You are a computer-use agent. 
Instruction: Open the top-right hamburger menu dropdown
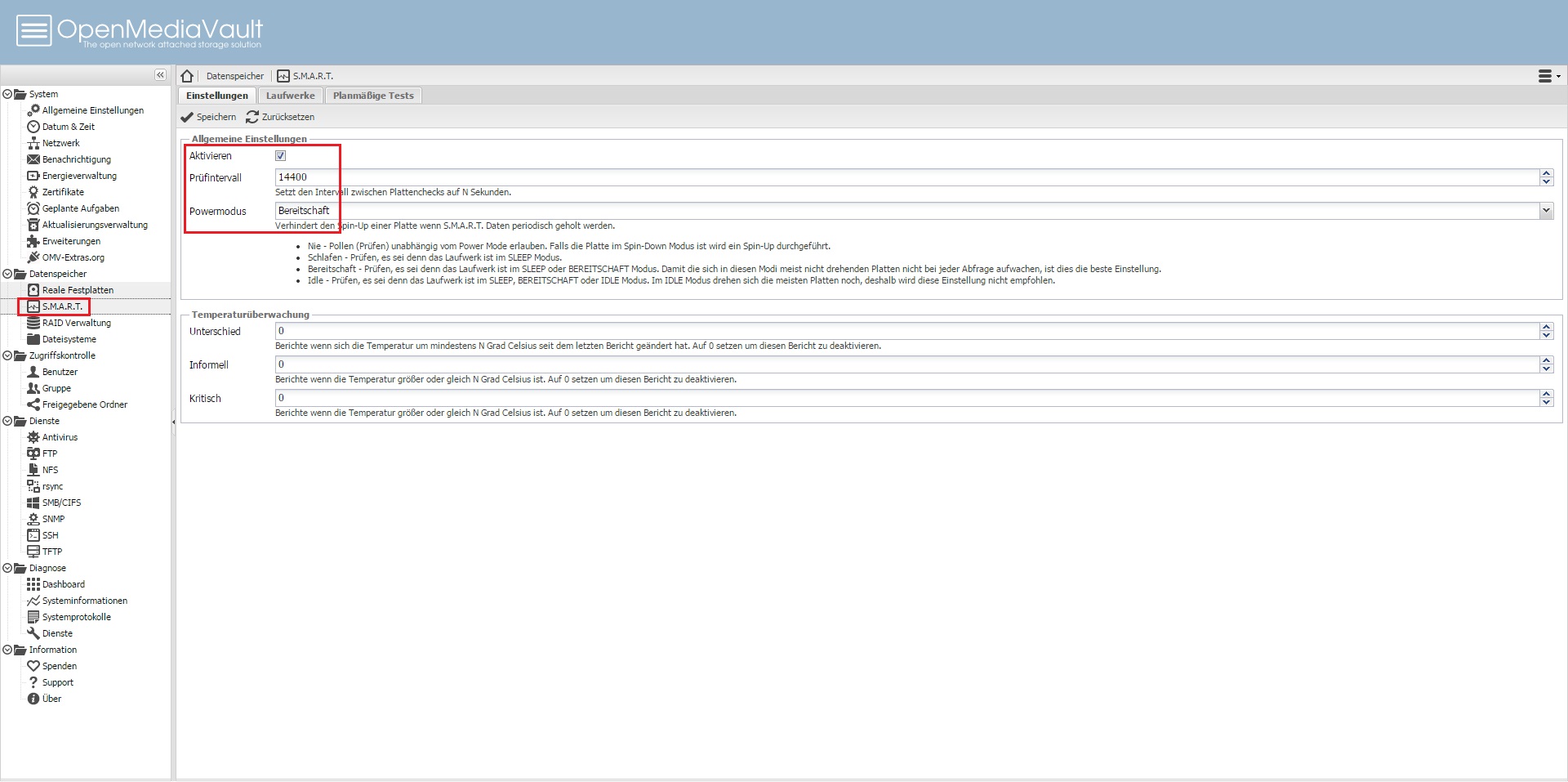click(1549, 76)
